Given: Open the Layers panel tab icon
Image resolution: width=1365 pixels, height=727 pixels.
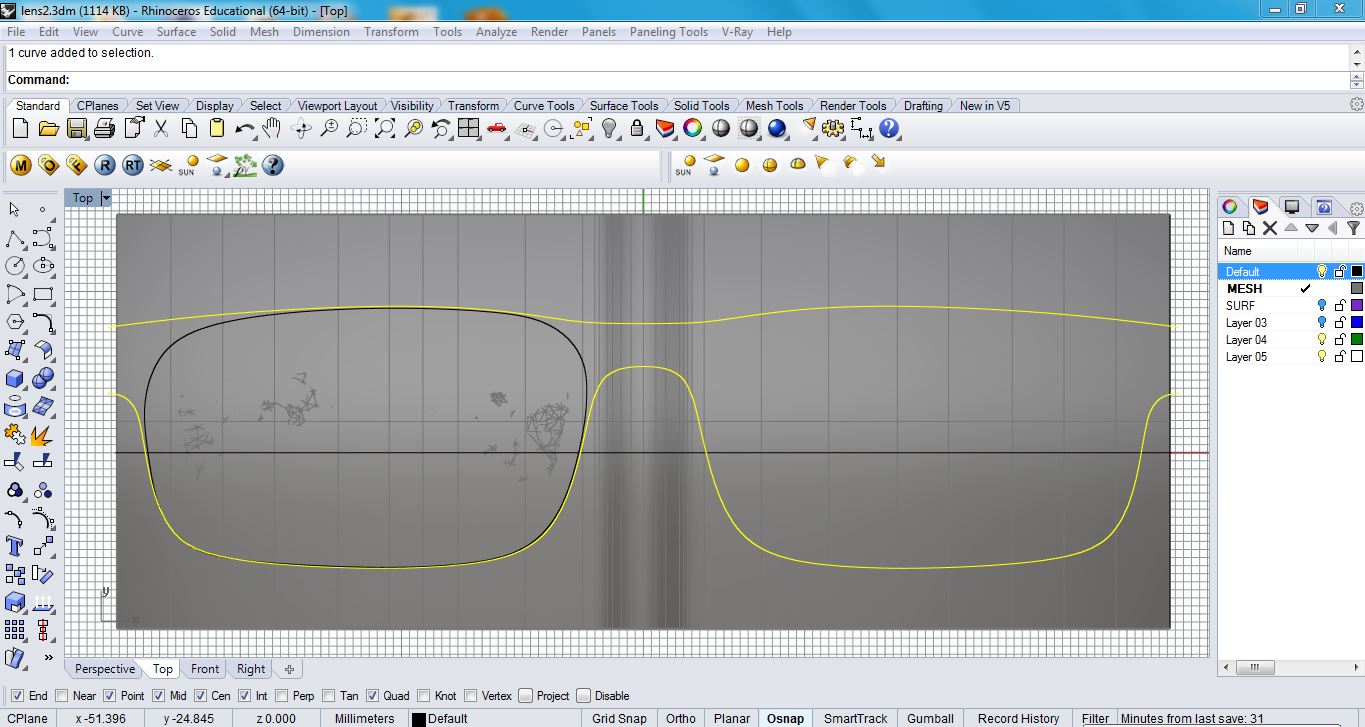Looking at the screenshot, I should click(1260, 207).
